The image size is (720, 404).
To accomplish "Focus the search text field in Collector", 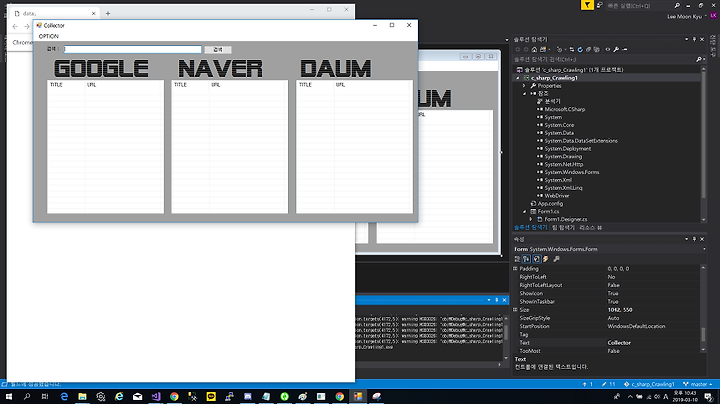I will (x=132, y=49).
